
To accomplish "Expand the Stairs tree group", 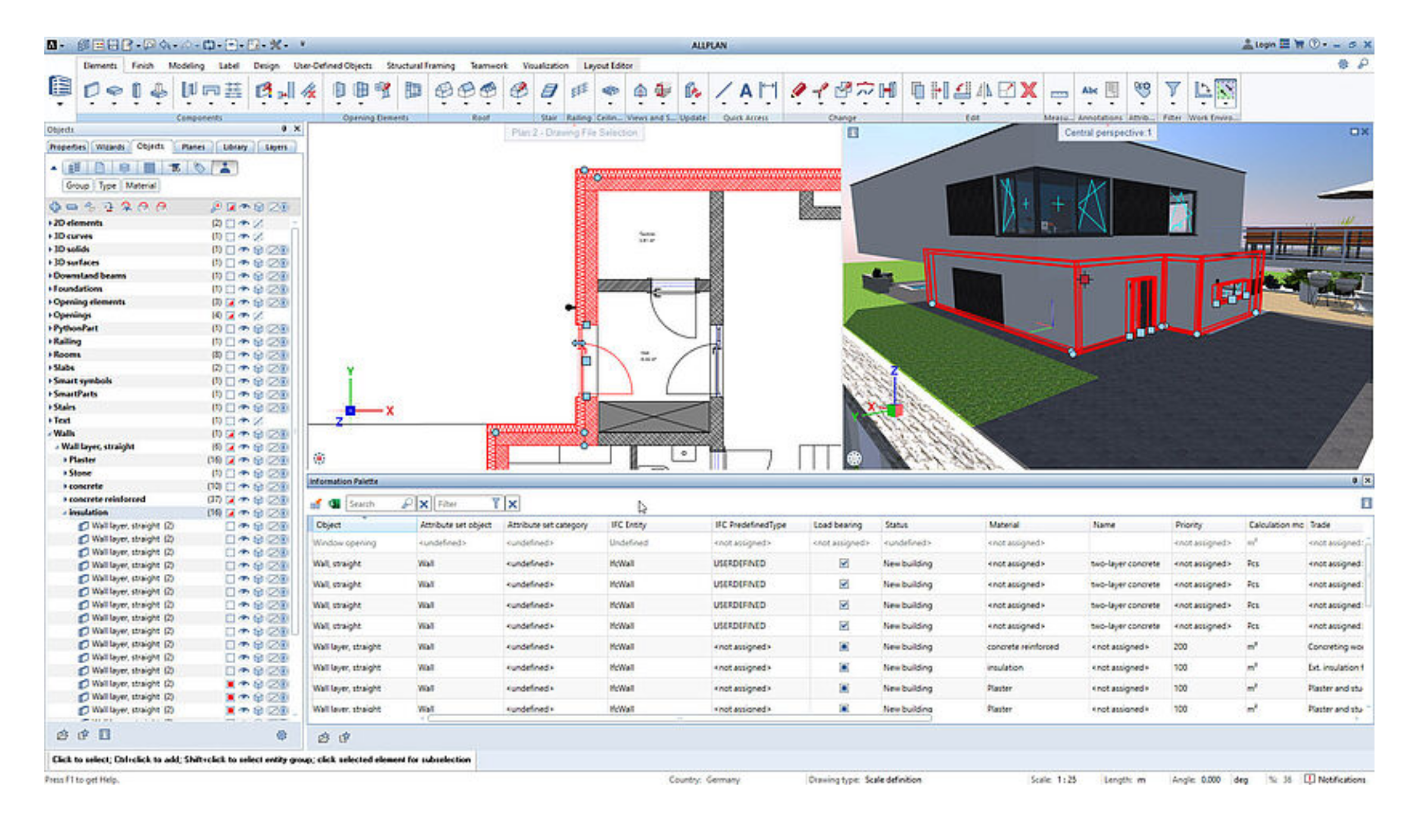I will [50, 407].
